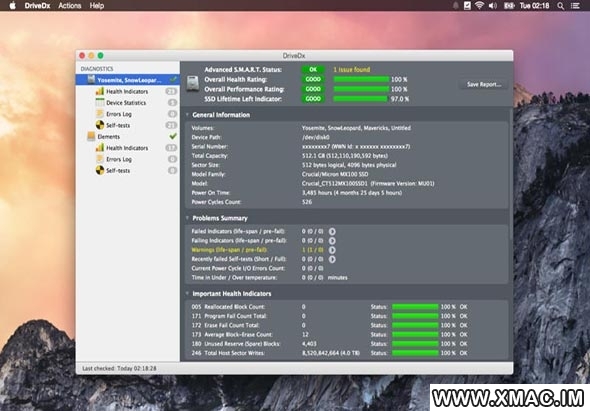Click the drive icon beside Yosemite entry
Image resolution: width=590 pixels, height=411 pixels.
(91, 79)
